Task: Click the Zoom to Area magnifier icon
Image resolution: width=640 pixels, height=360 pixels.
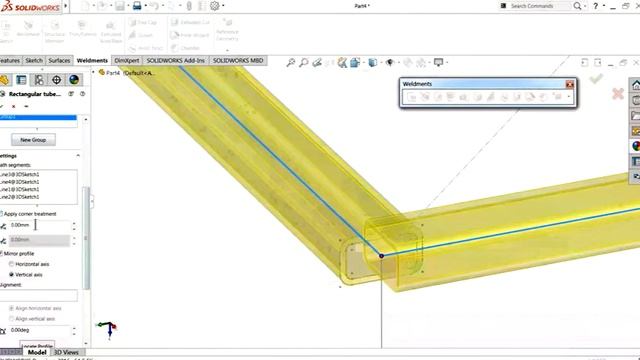Action: tap(304, 62)
